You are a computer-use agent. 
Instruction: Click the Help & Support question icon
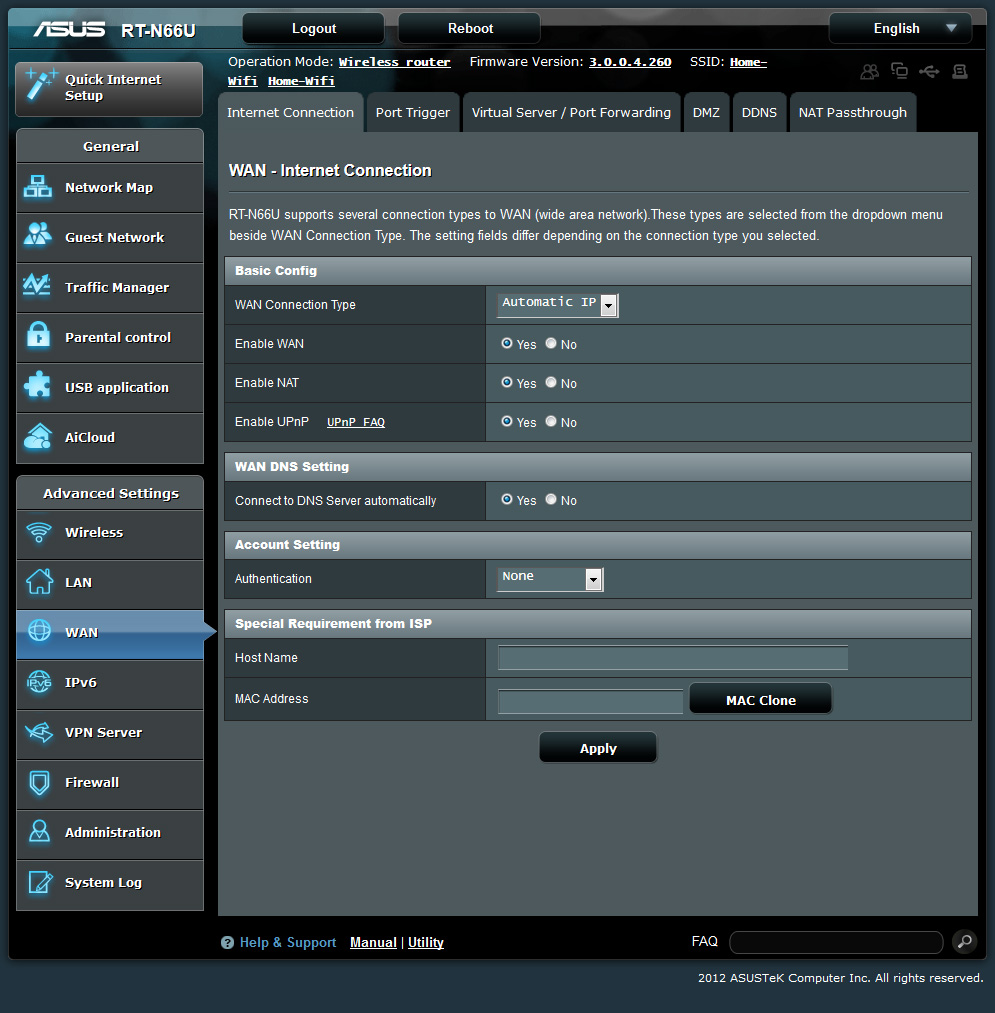[227, 943]
